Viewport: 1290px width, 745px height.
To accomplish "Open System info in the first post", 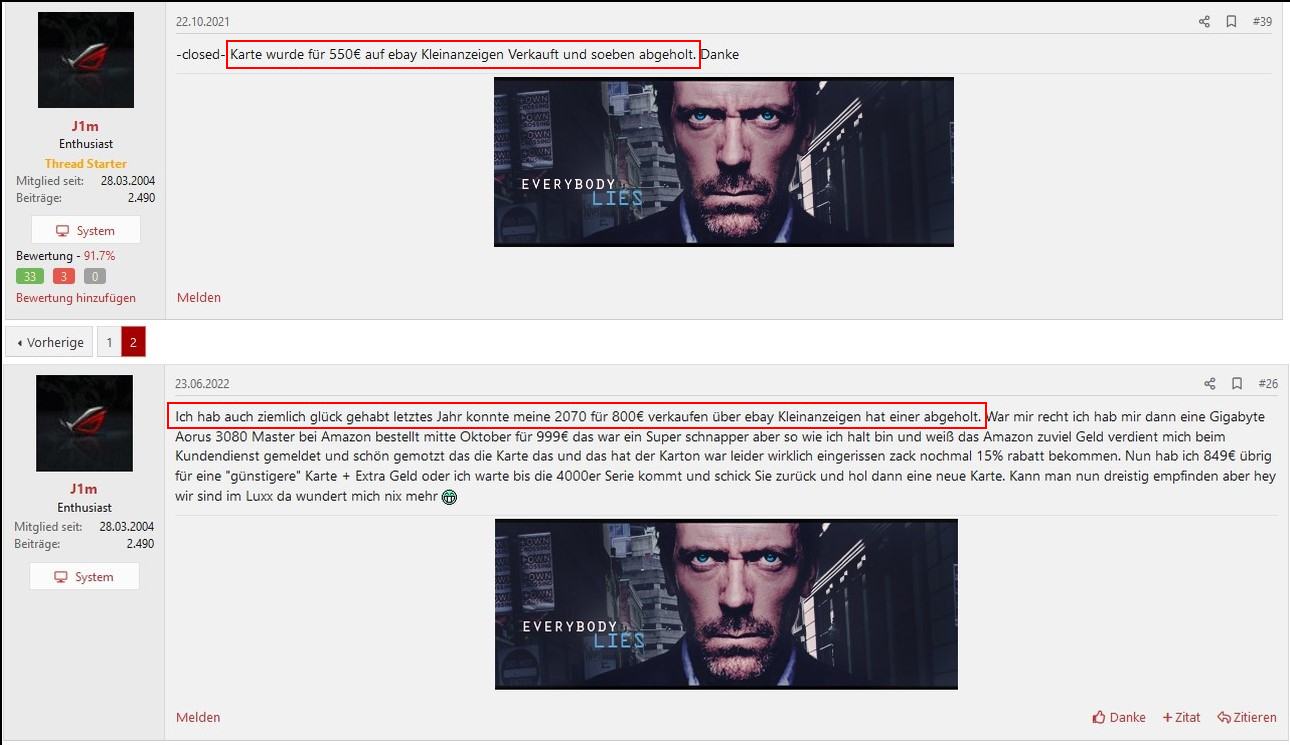I will tap(86, 230).
